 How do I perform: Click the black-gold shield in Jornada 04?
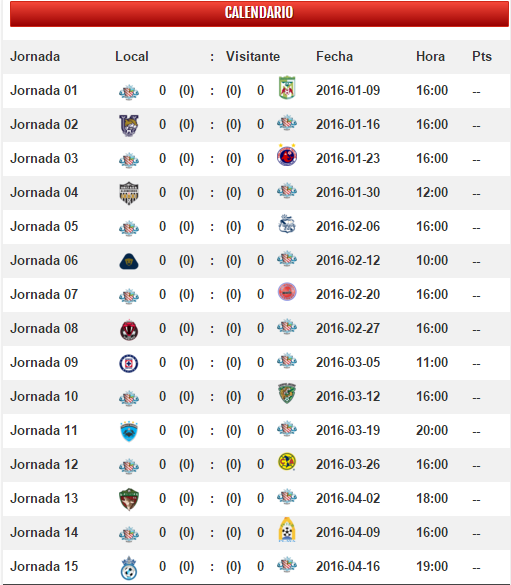click(129, 193)
